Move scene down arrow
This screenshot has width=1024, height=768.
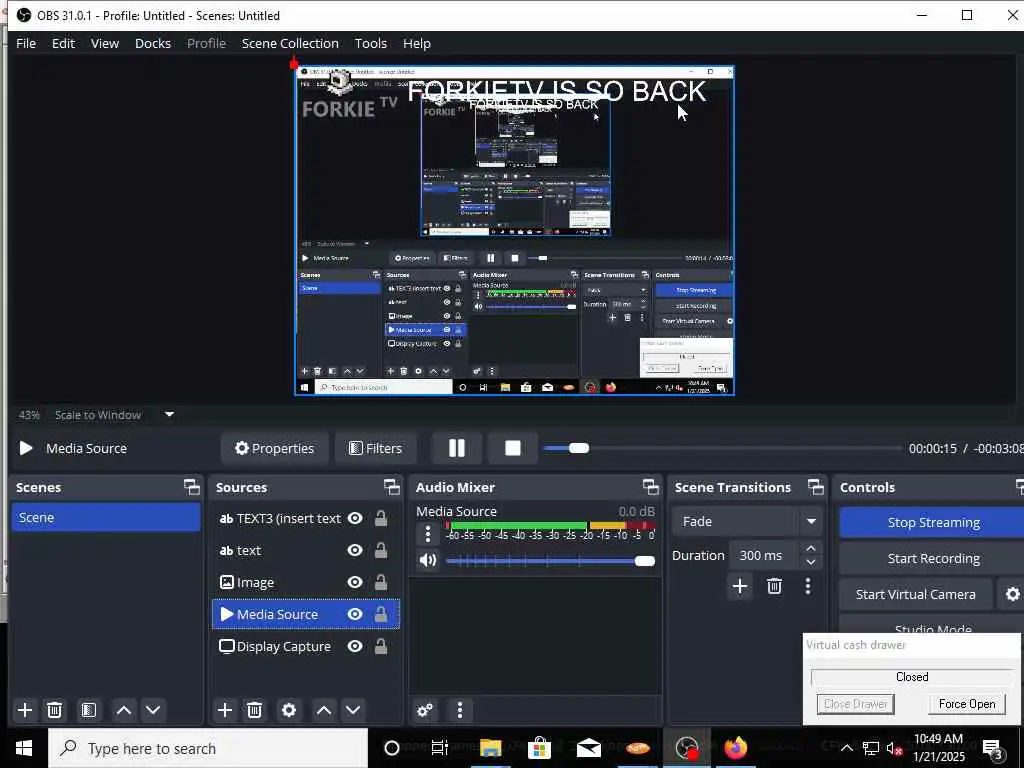153,710
